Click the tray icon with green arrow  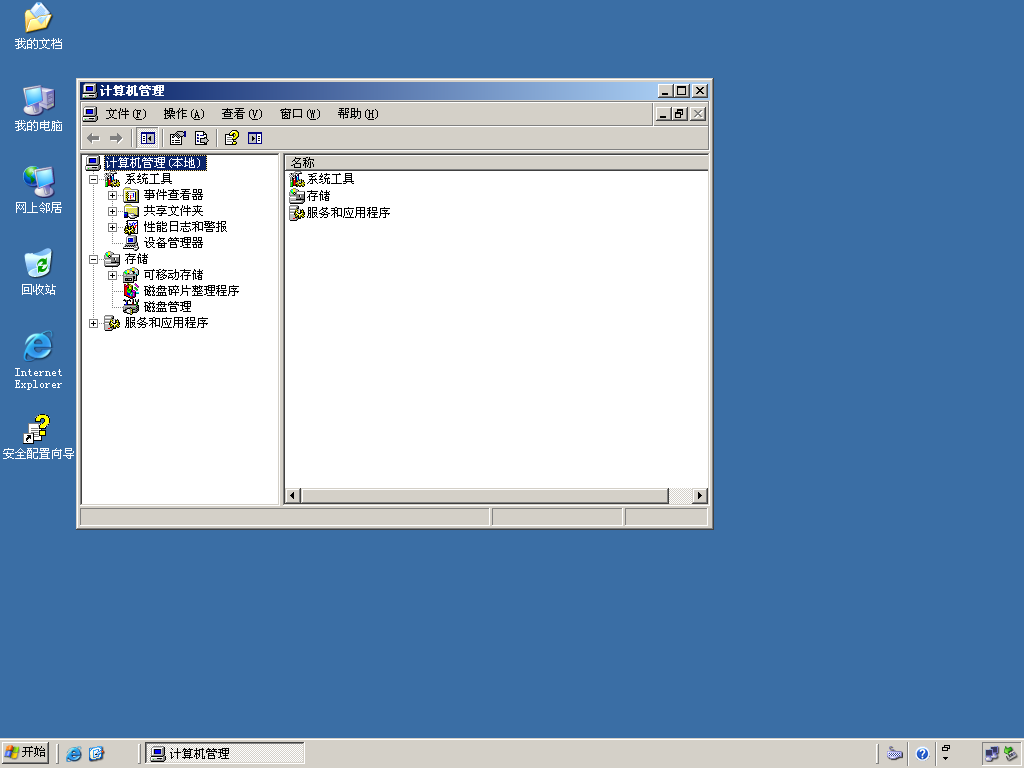(x=1010, y=754)
